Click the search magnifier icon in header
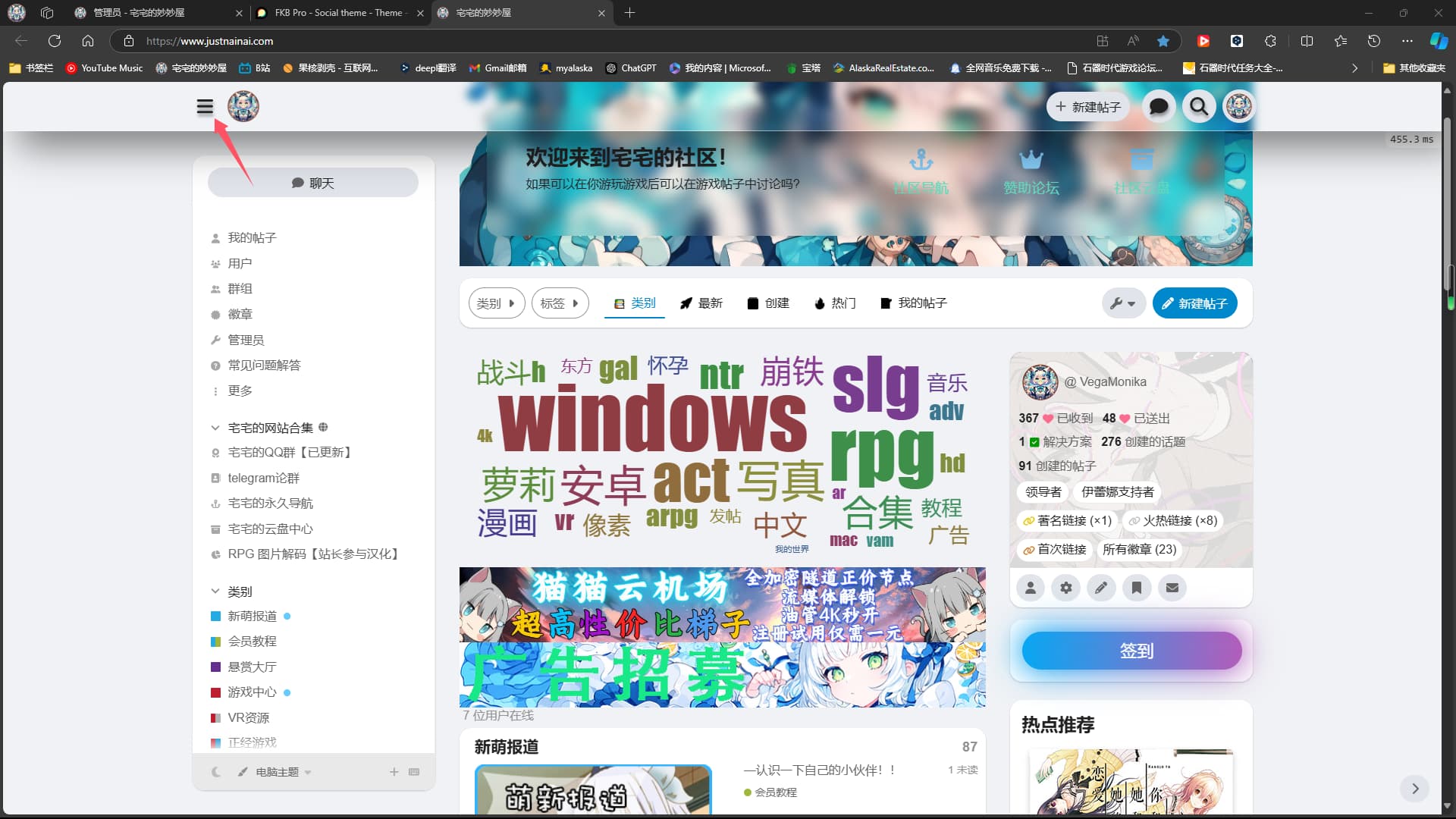 click(x=1198, y=107)
